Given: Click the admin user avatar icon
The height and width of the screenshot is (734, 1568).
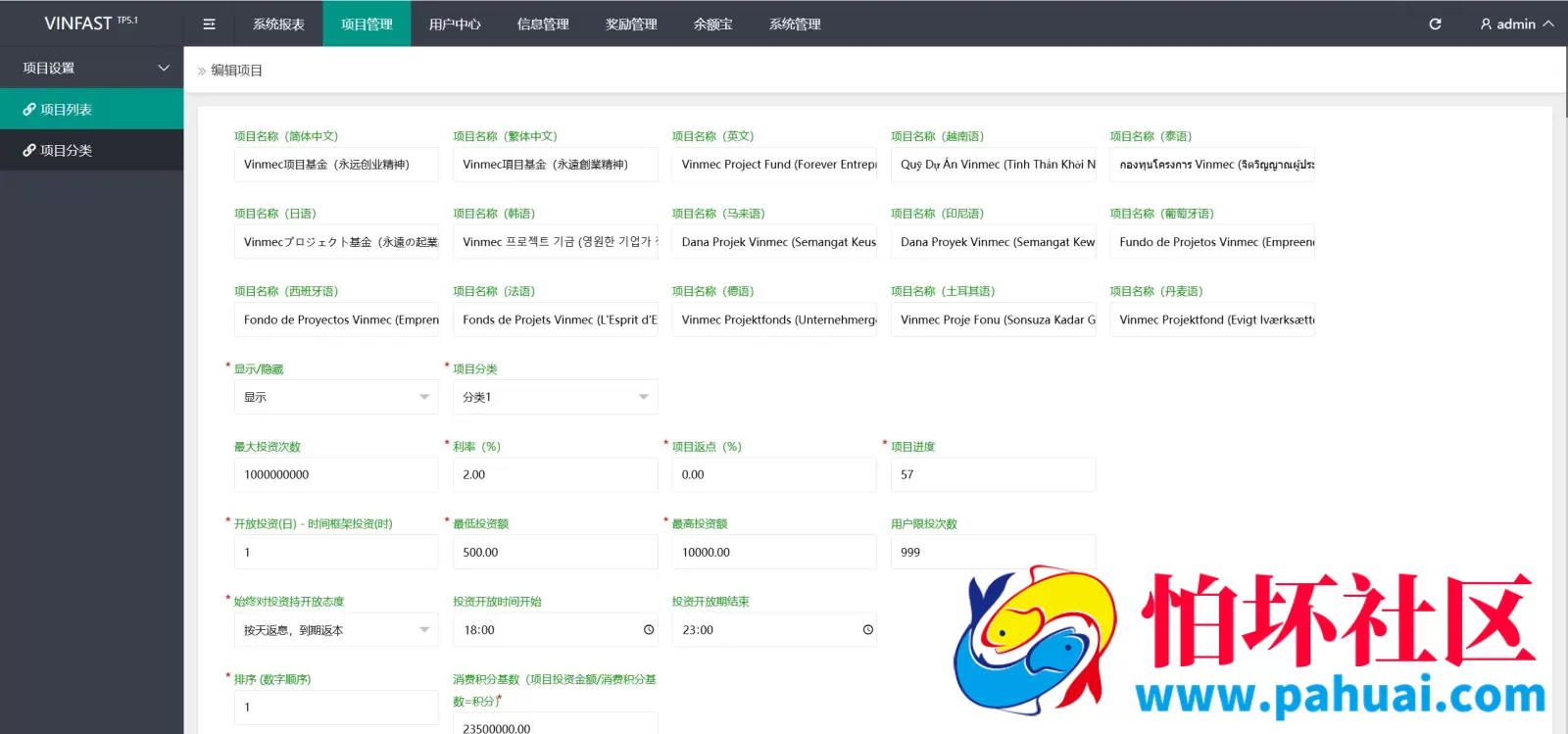Looking at the screenshot, I should pos(1486,24).
